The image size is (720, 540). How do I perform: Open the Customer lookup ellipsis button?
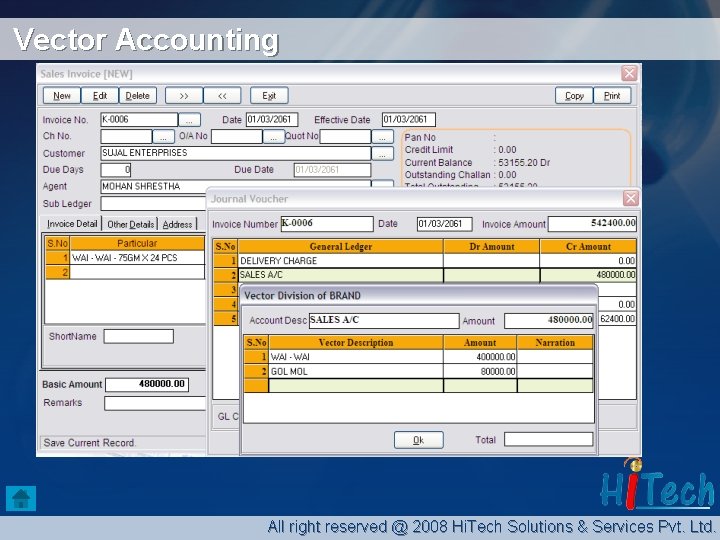tap(382, 153)
